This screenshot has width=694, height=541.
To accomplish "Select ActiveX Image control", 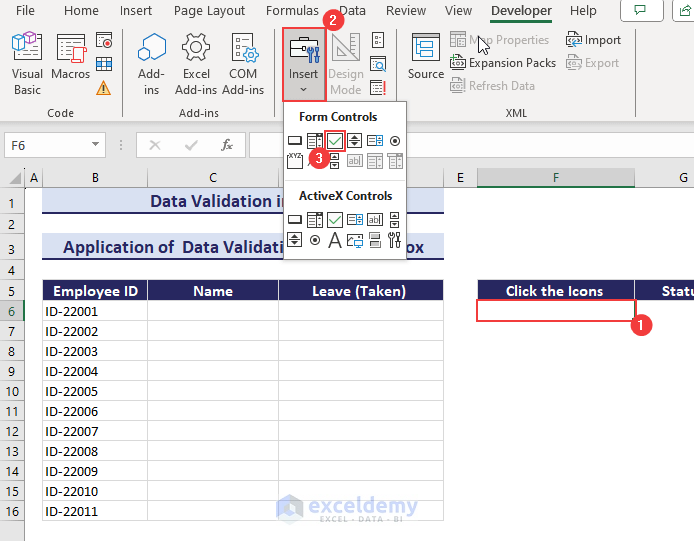I will (355, 240).
